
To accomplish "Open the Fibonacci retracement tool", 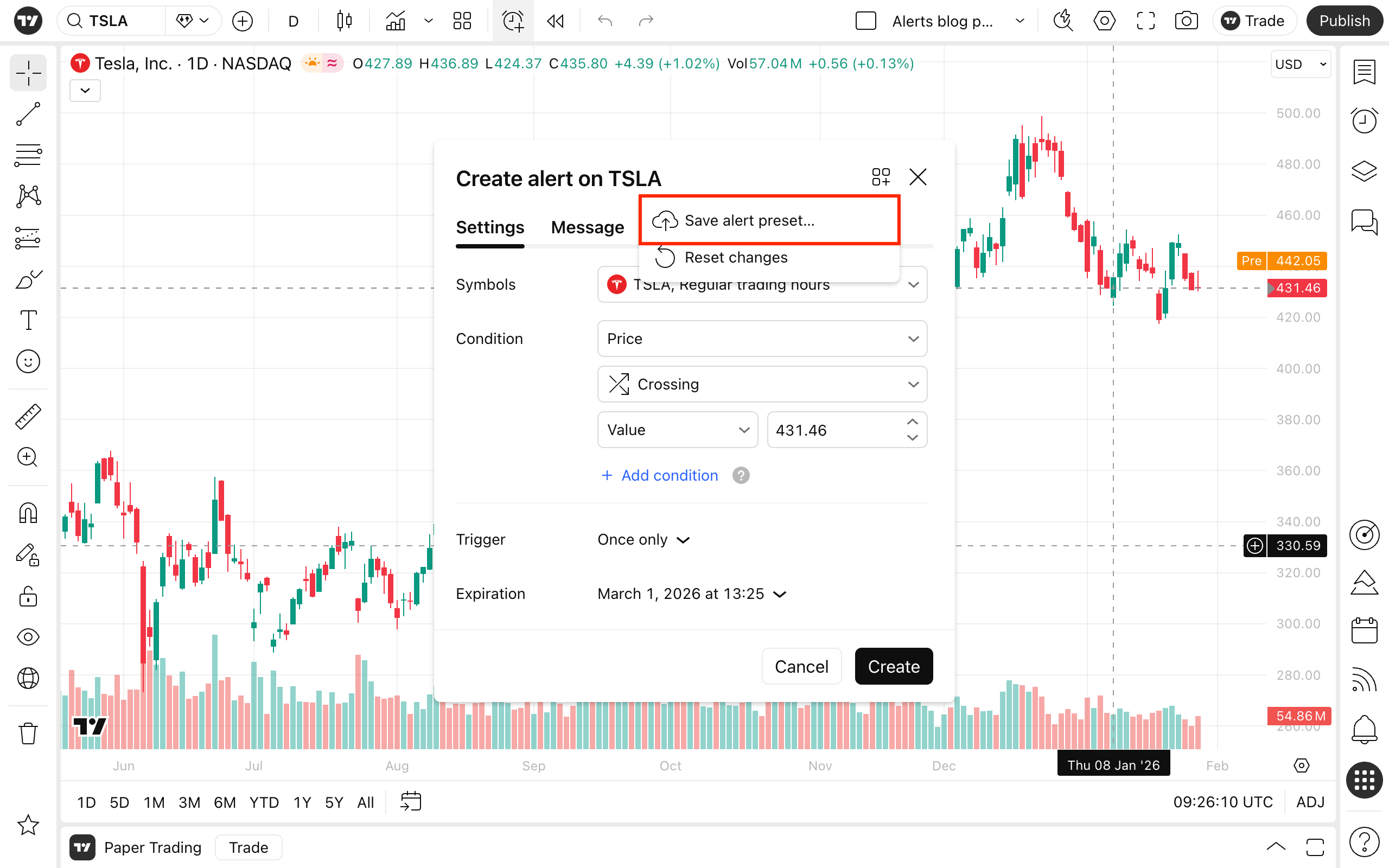I will [28, 155].
